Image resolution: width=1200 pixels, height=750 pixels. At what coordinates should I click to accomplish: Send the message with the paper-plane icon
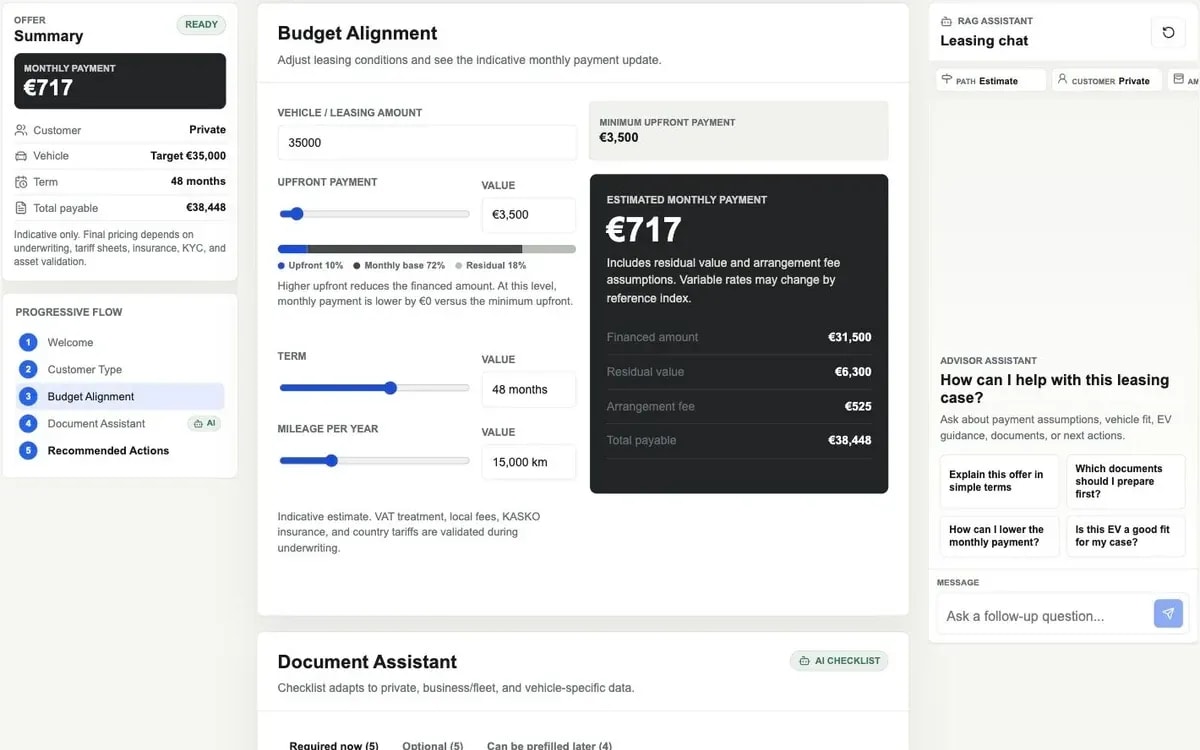(x=1168, y=613)
